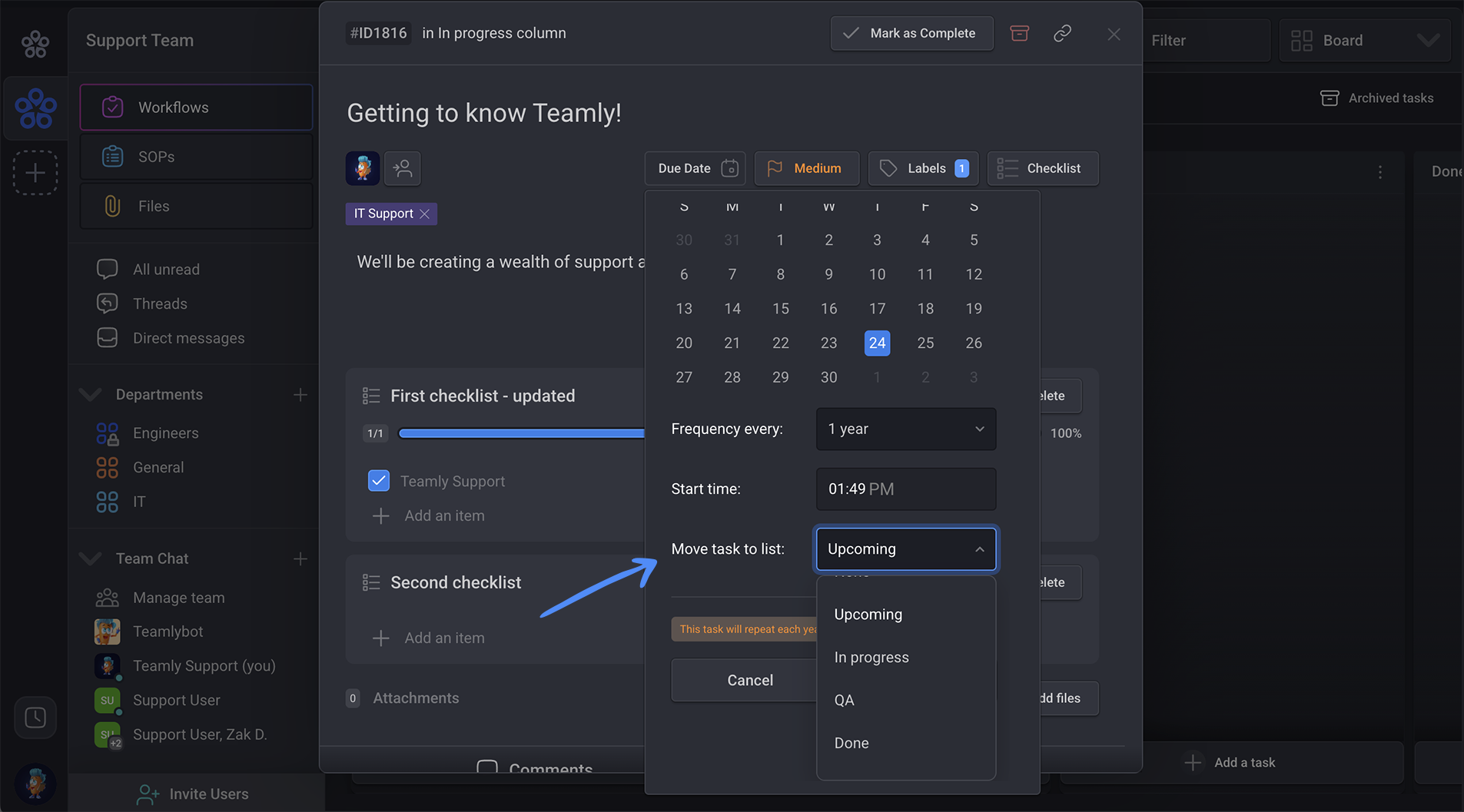Click Mark as Complete button

(911, 33)
